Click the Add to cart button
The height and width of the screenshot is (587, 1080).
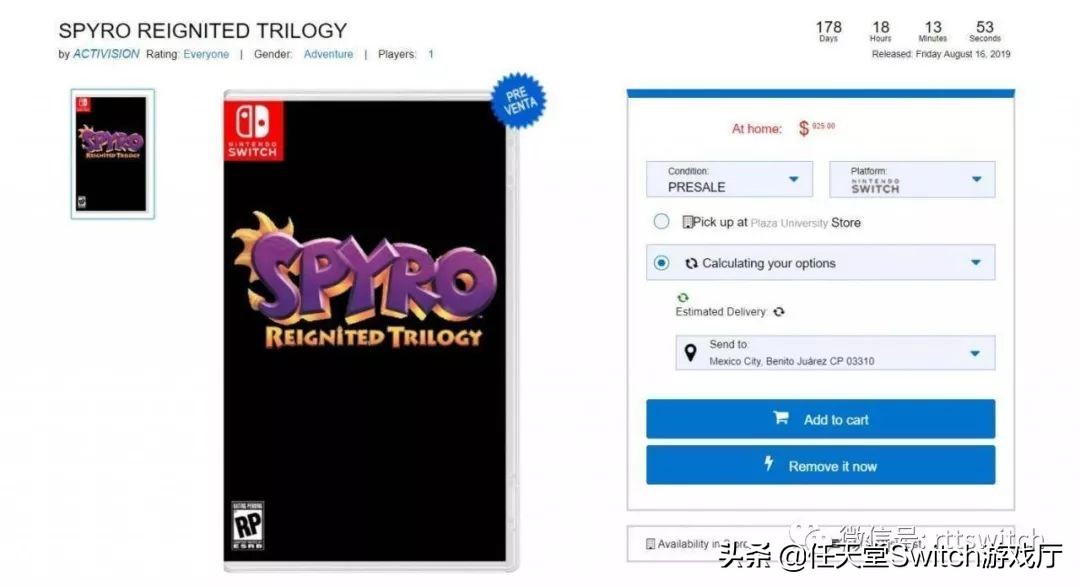tap(820, 419)
